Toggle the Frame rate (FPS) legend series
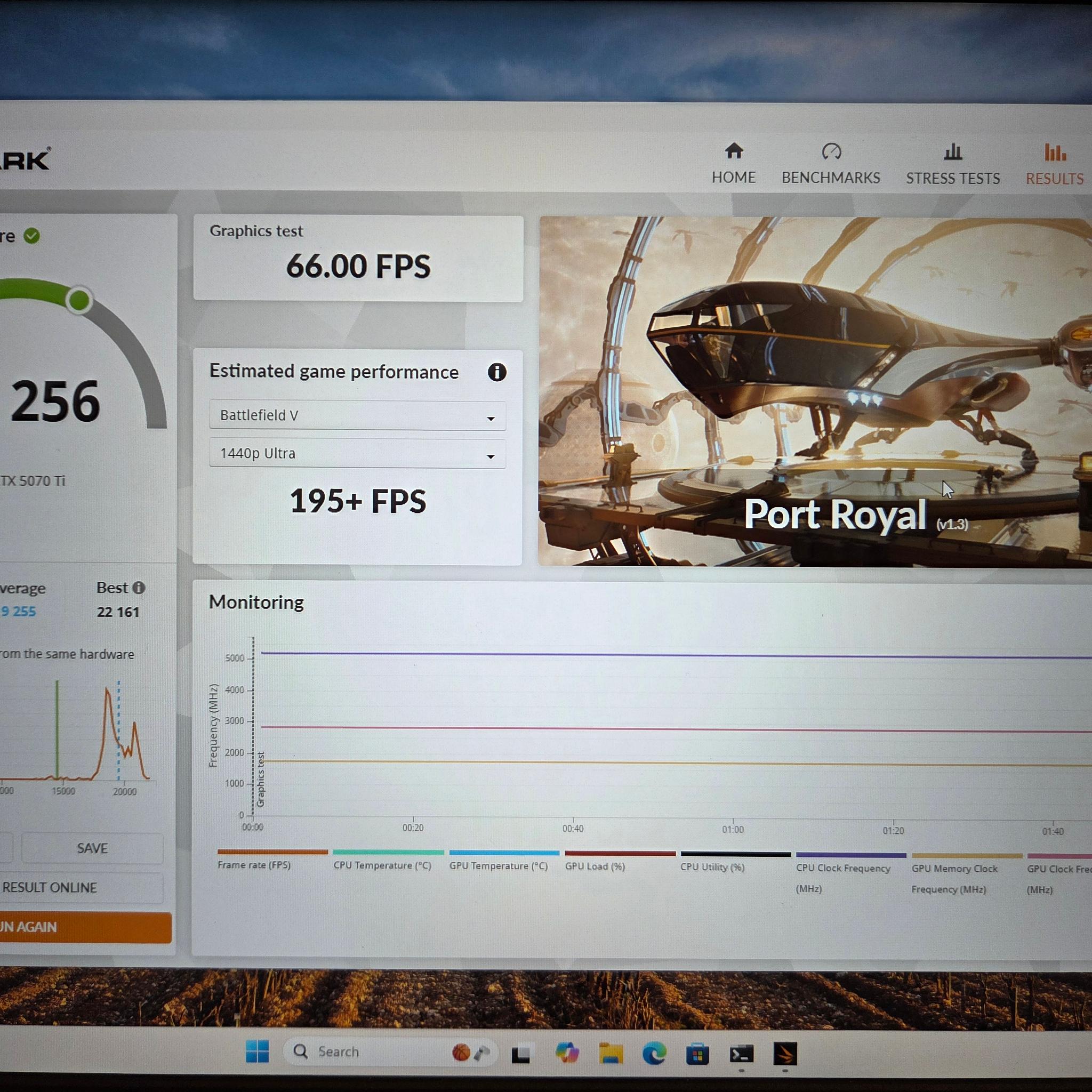Image resolution: width=1092 pixels, height=1092 pixels. pyautogui.click(x=272, y=860)
